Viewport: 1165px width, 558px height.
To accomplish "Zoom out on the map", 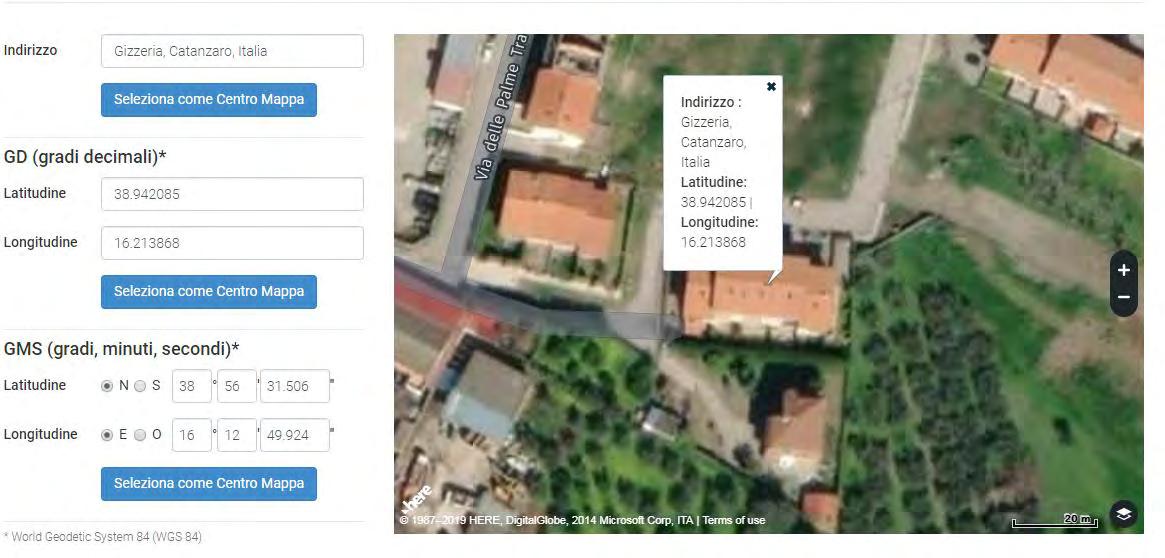I will 1123,297.
